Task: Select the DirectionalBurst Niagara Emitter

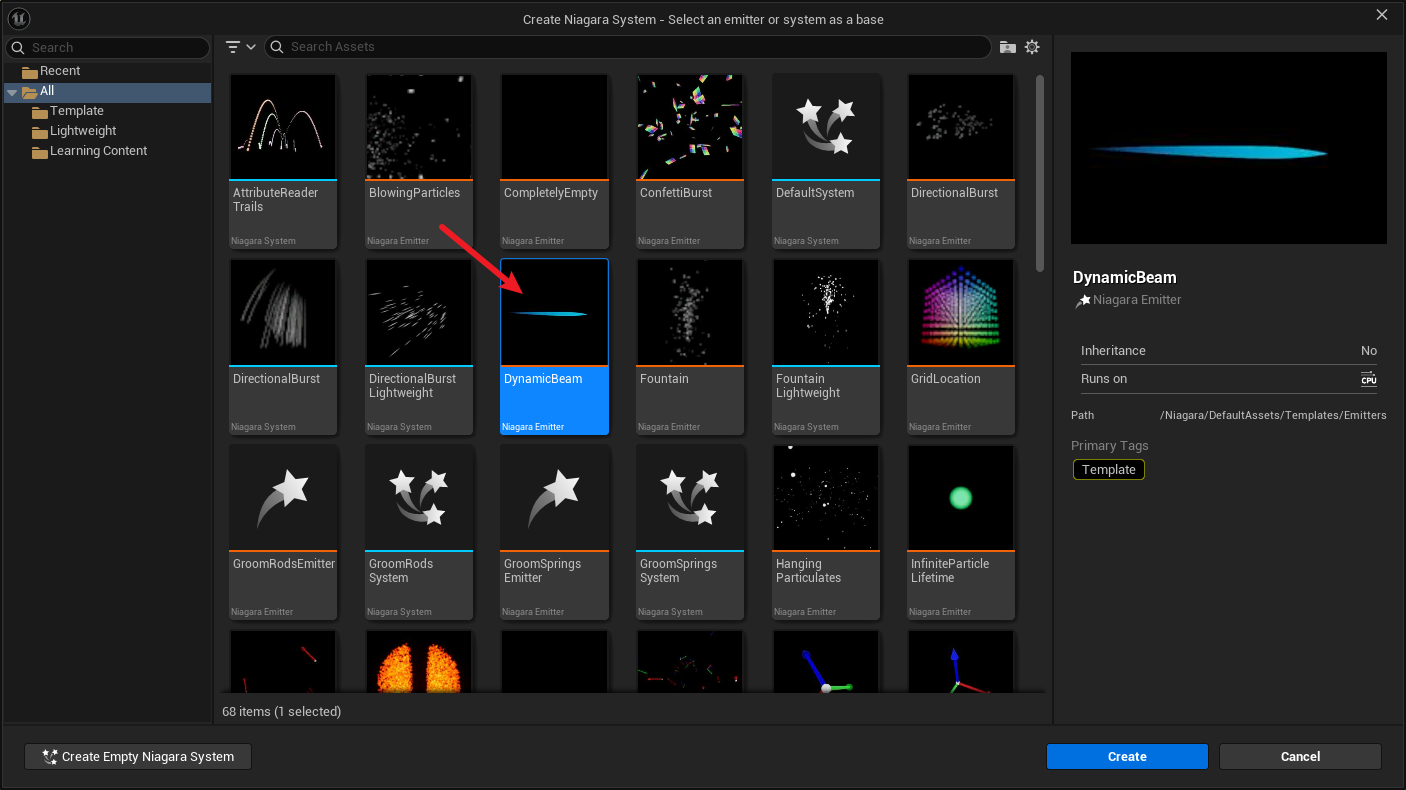Action: point(961,160)
